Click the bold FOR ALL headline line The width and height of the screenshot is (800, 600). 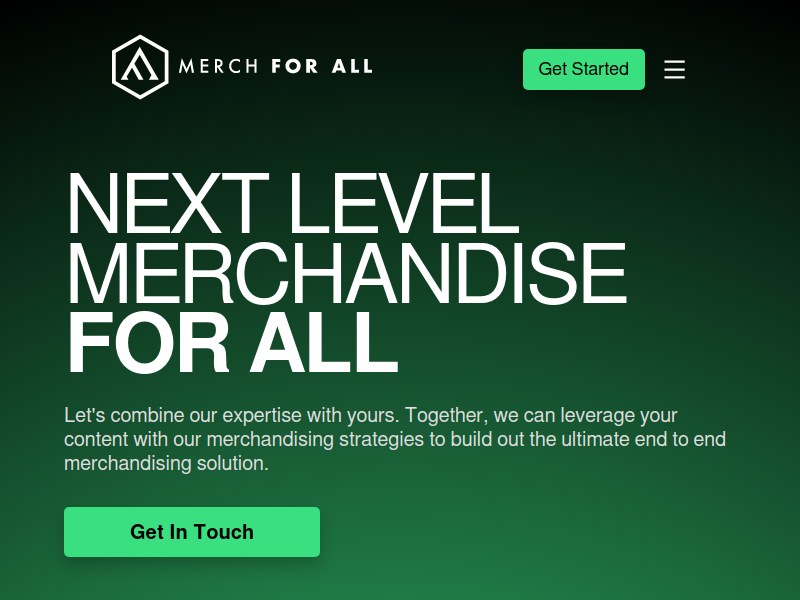click(x=232, y=342)
